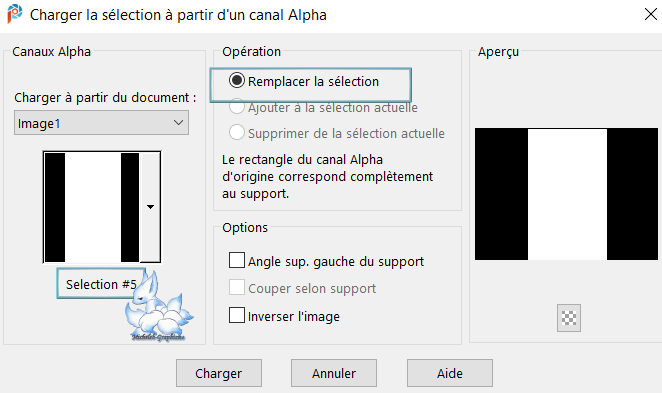Image resolution: width=662 pixels, height=393 pixels.
Task: Open help with the Aide button
Action: [x=450, y=373]
